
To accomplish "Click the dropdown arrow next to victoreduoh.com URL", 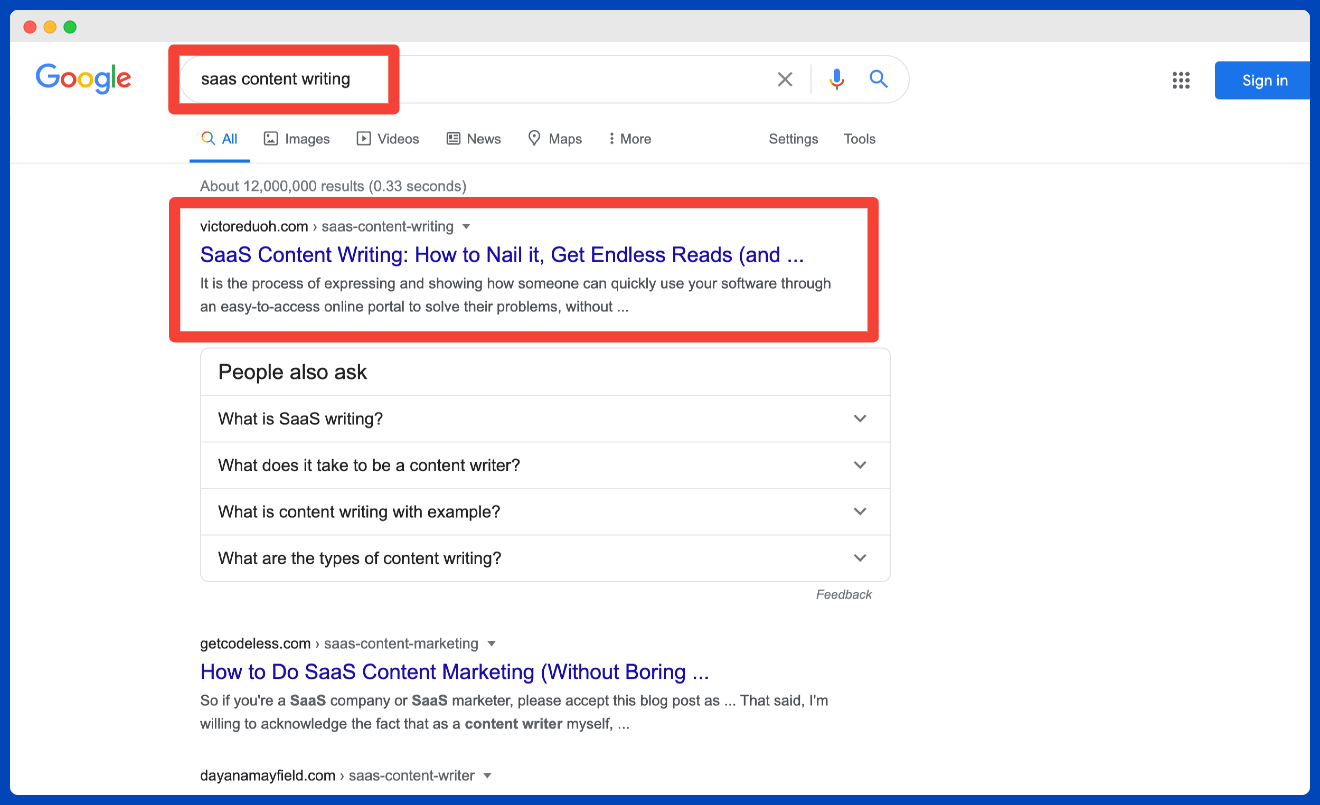I will coord(466,227).
